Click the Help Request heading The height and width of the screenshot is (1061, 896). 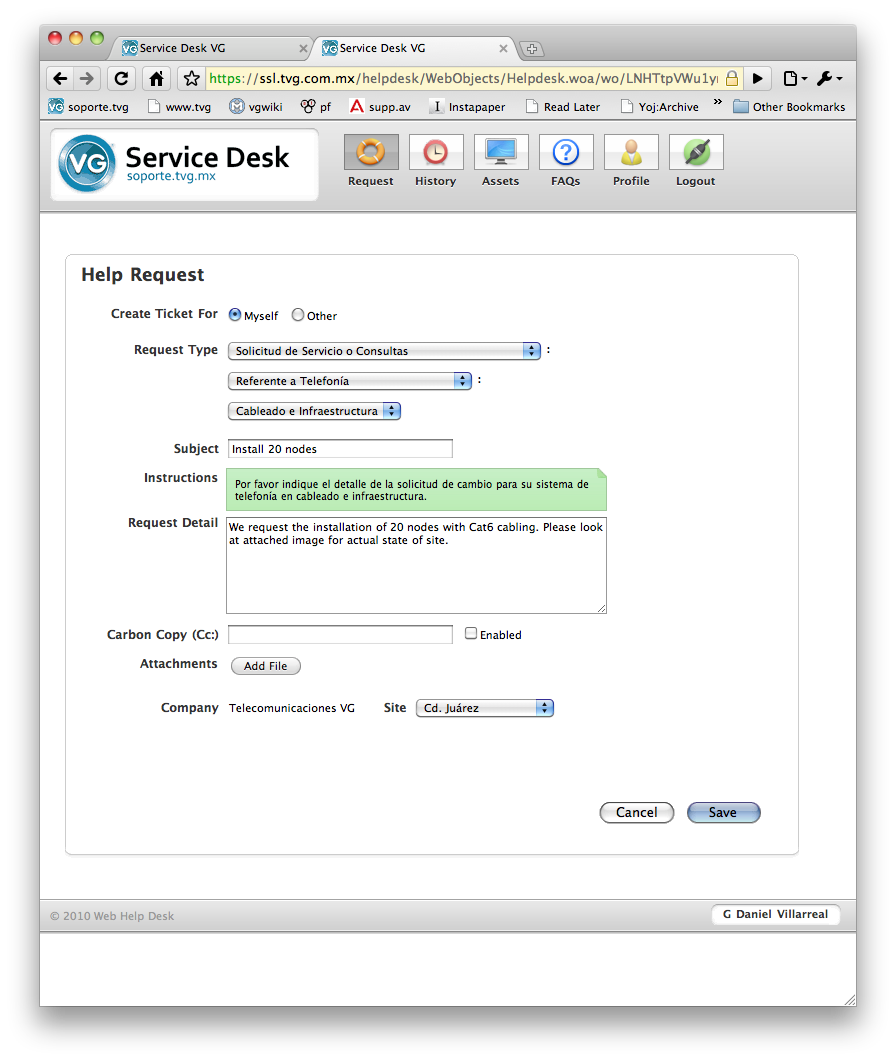click(143, 275)
